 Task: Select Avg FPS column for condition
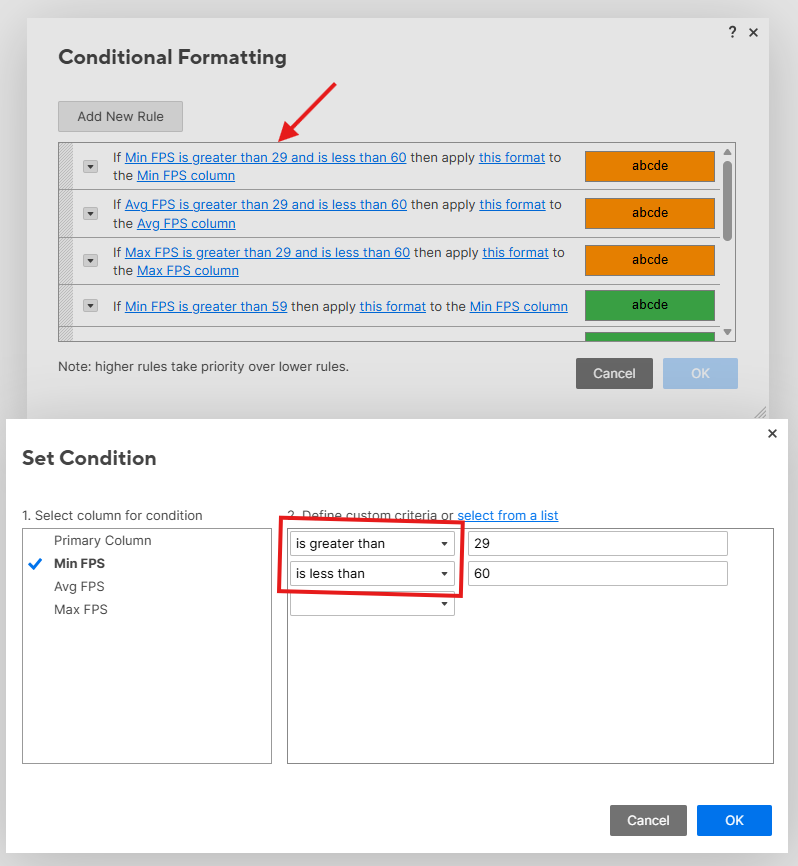79,587
